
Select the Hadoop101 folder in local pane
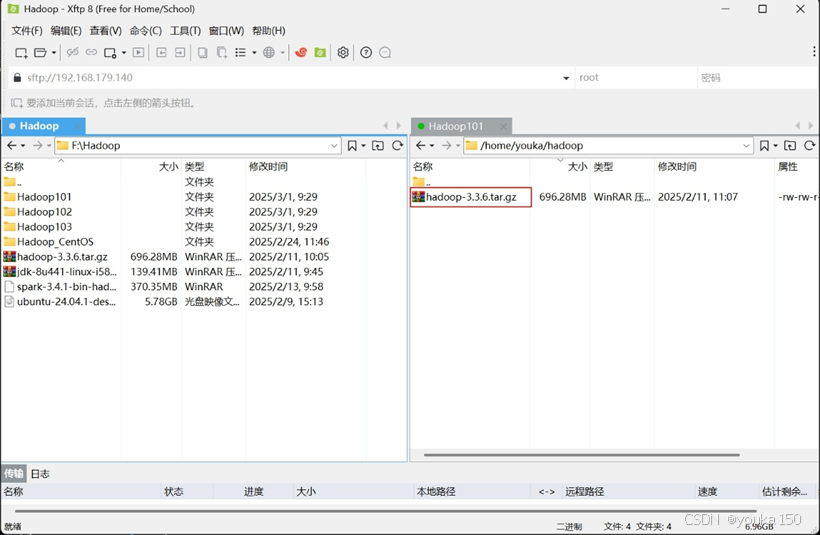44,197
